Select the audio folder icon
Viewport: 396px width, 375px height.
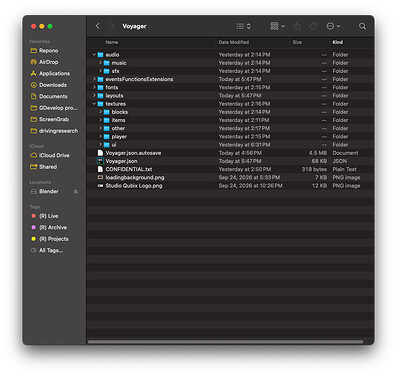(x=100, y=54)
